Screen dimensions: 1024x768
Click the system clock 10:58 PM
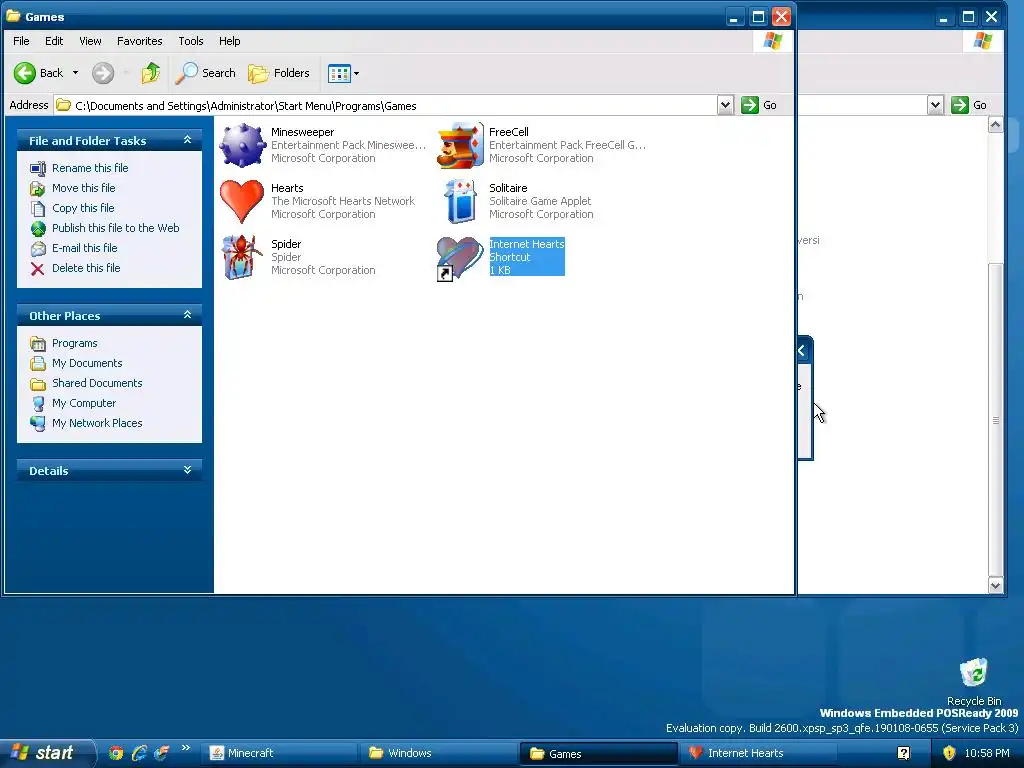click(x=987, y=753)
